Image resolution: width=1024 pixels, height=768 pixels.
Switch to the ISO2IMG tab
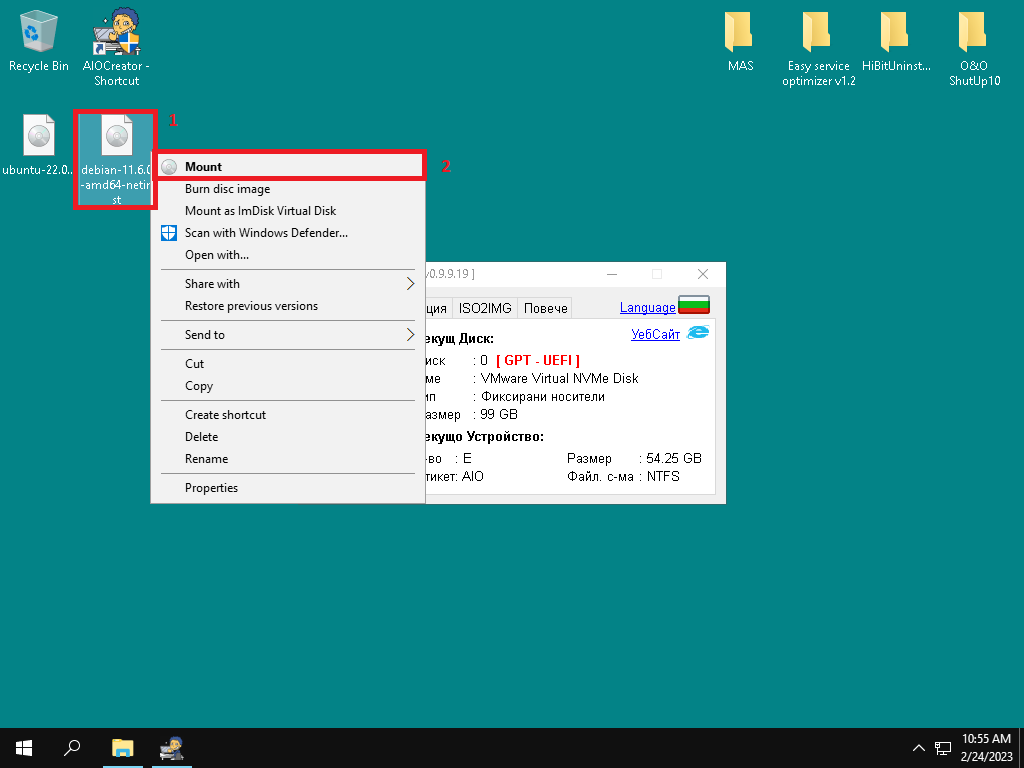pyautogui.click(x=485, y=308)
